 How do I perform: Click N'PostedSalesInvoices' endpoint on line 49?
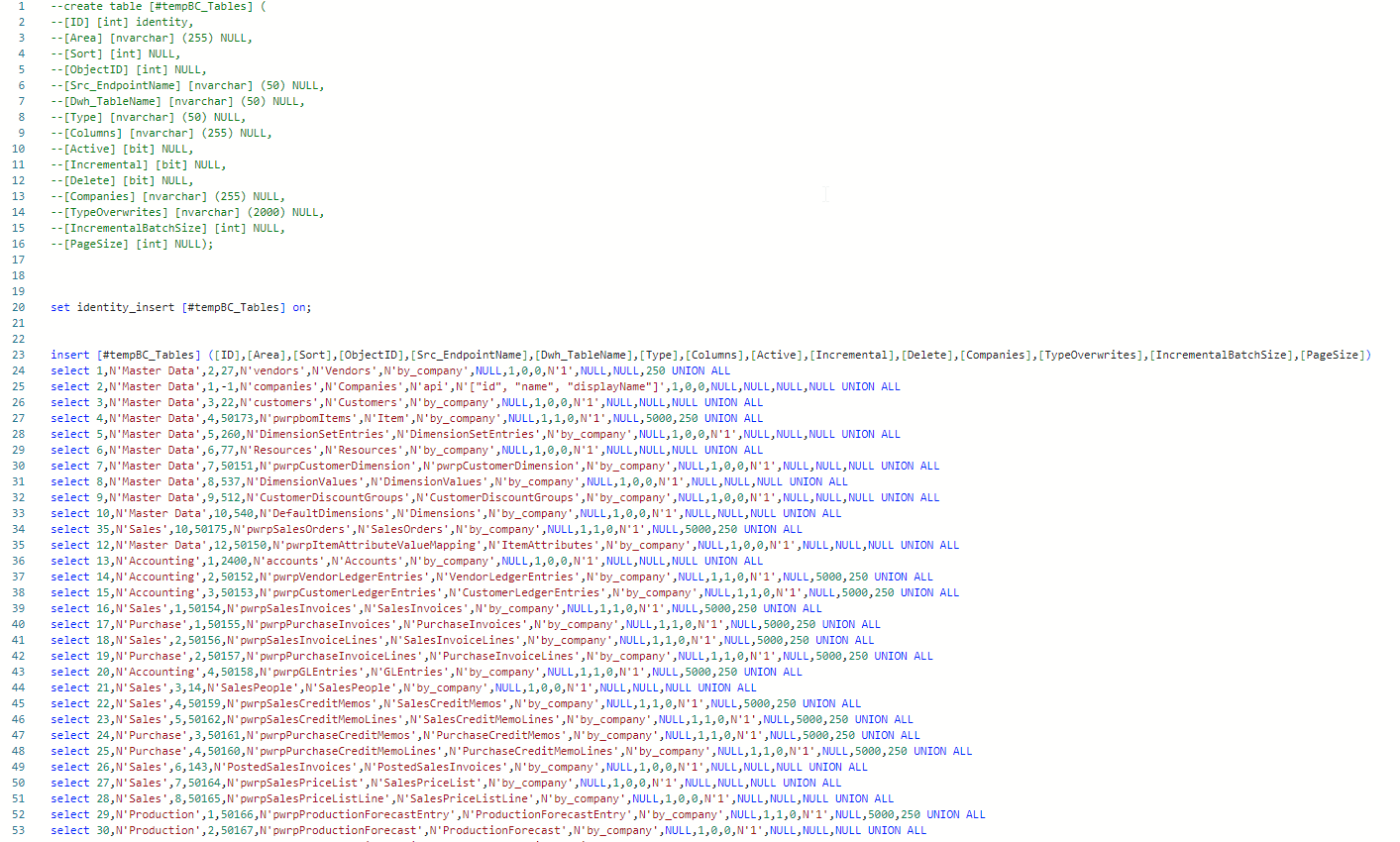point(285,767)
